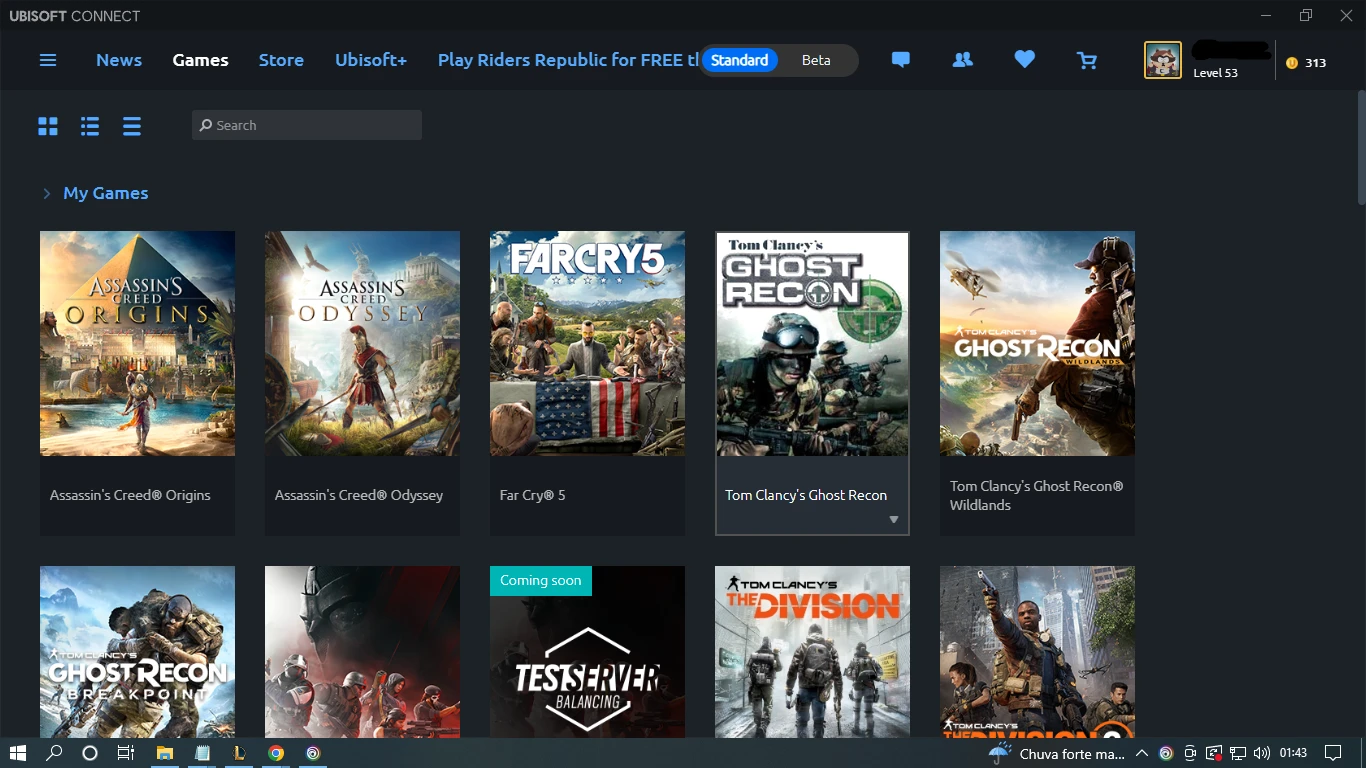
Task: Click the Coming soon badge
Action: [x=541, y=580]
